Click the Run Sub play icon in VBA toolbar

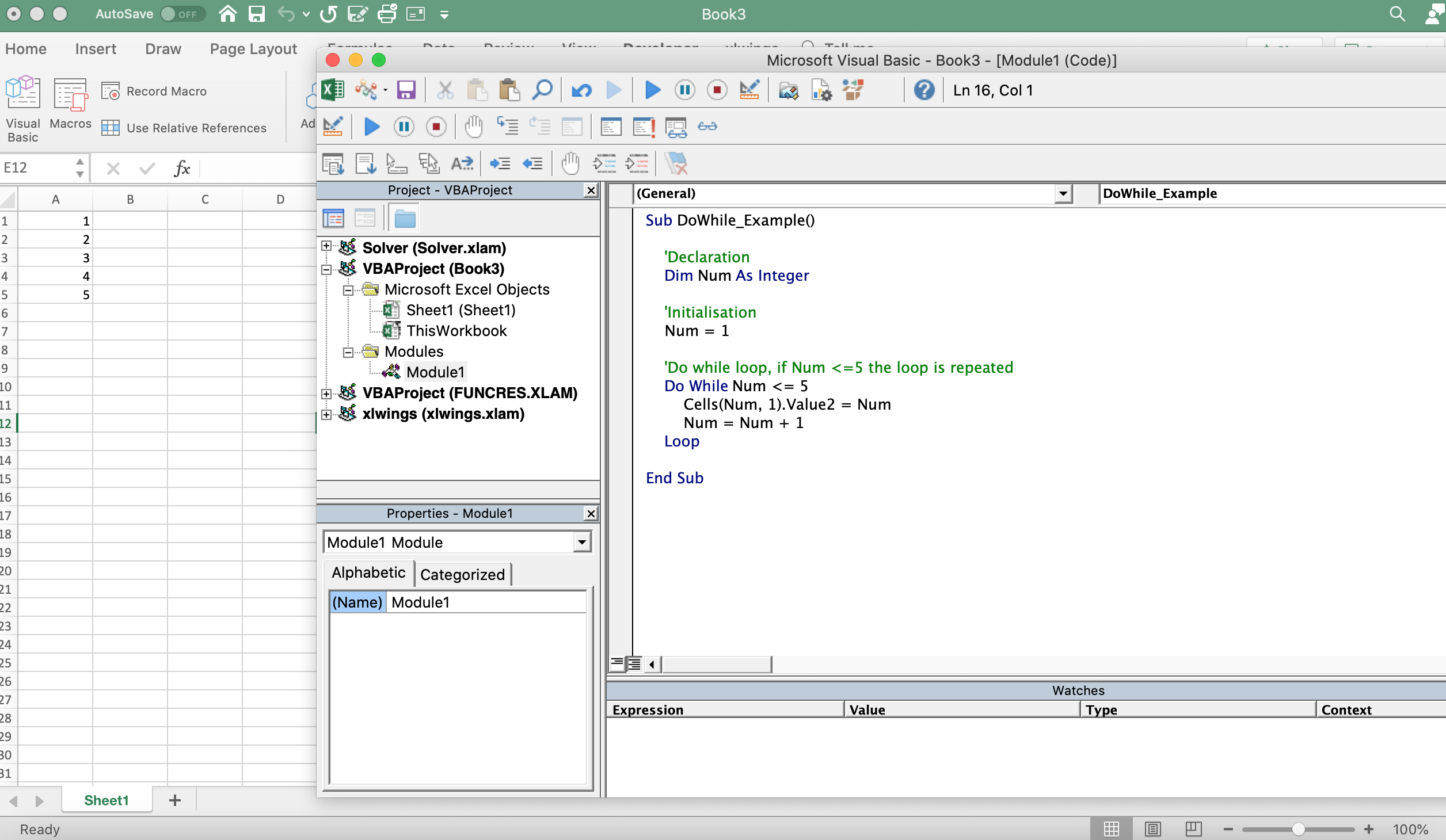[652, 90]
